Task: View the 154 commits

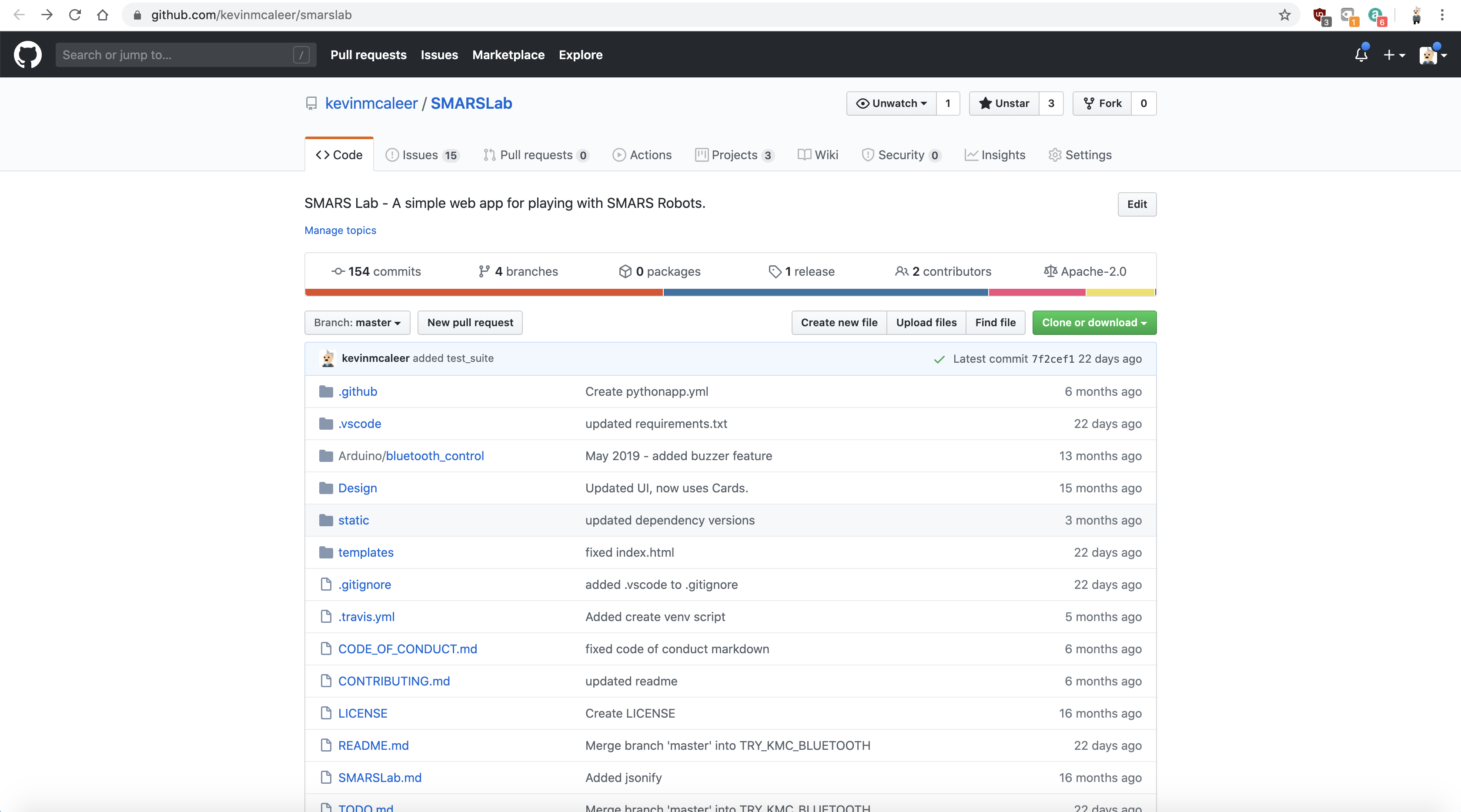Action: (376, 272)
